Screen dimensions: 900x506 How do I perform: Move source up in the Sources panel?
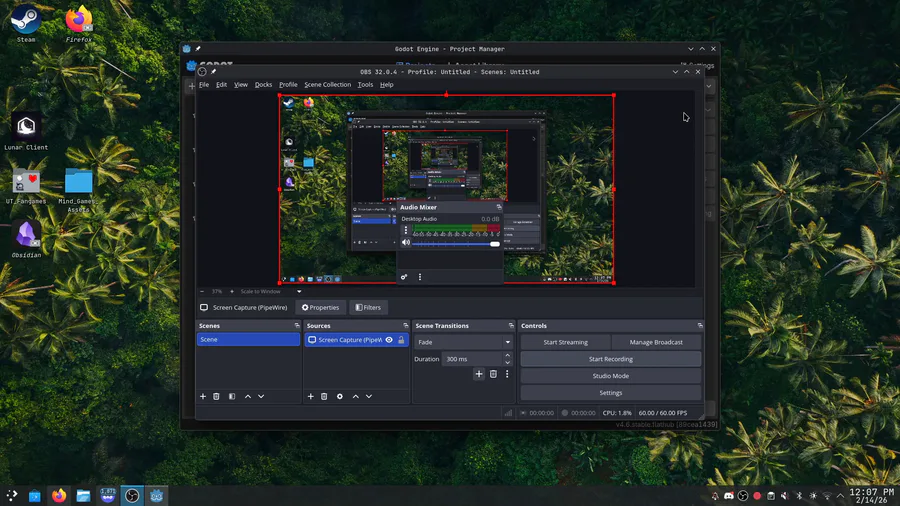point(356,396)
